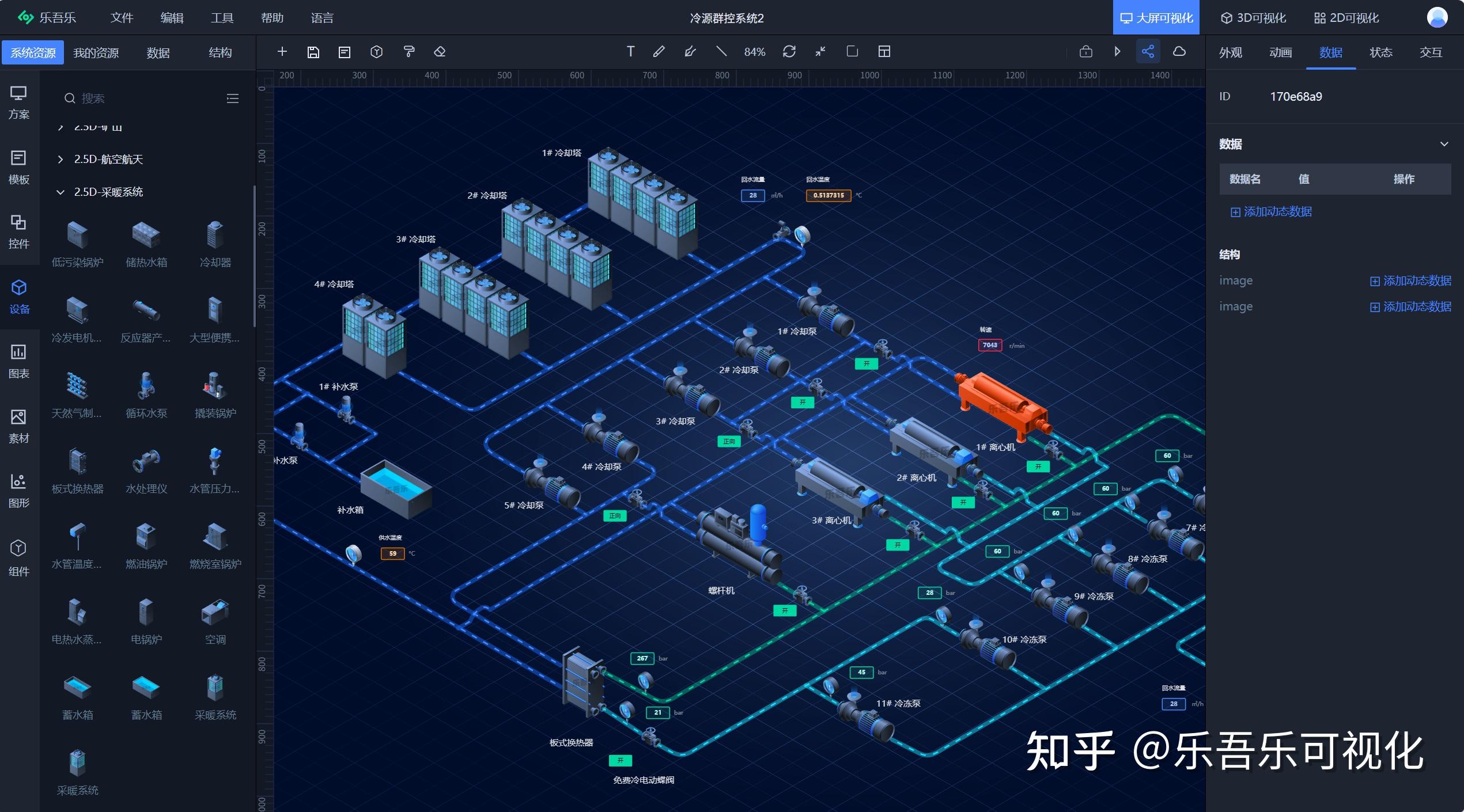The height and width of the screenshot is (812, 1464).
Task: Switch to the 动画 properties tab
Action: 1280,52
